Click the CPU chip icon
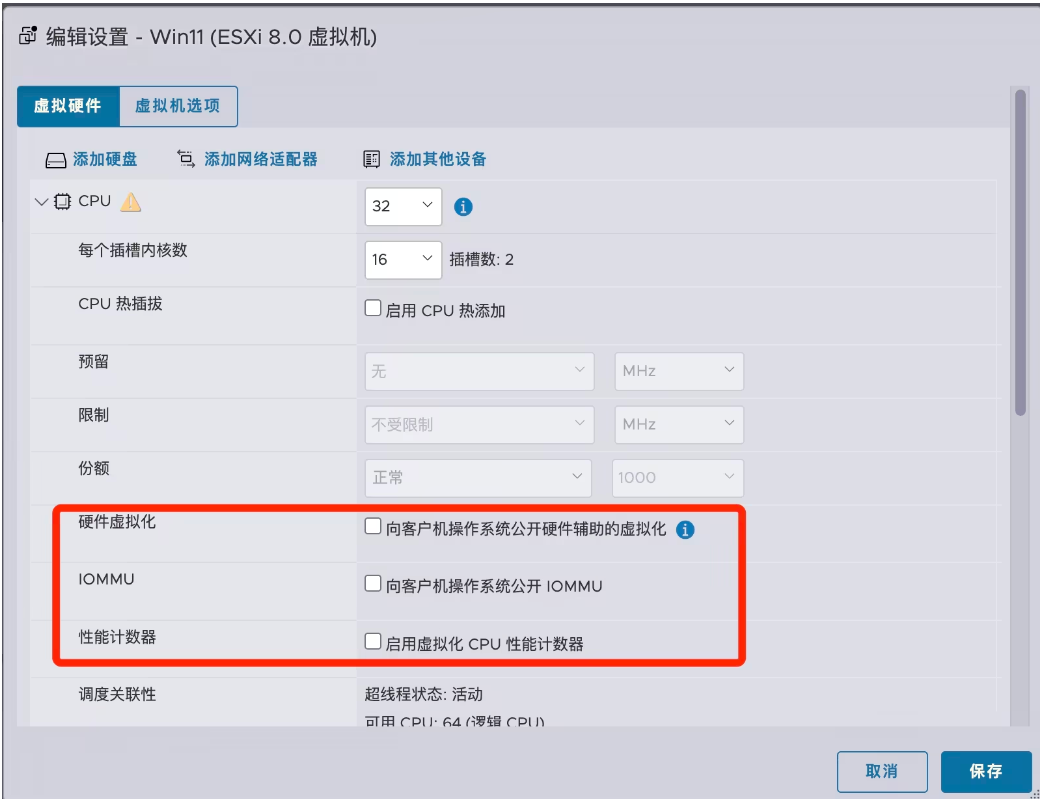This screenshot has width=1040, height=799. click(62, 202)
